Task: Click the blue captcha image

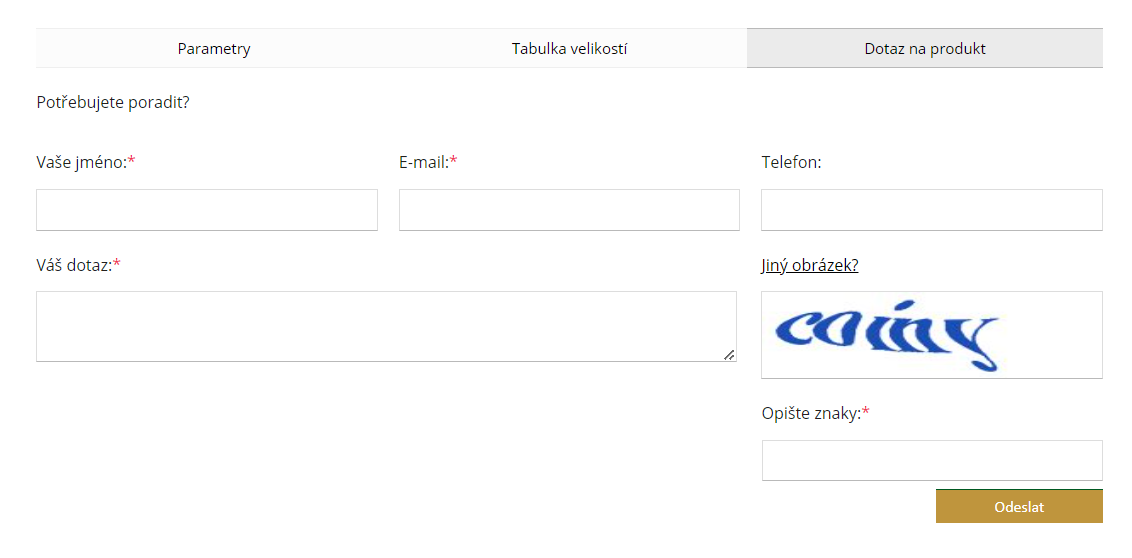Action: point(888,334)
